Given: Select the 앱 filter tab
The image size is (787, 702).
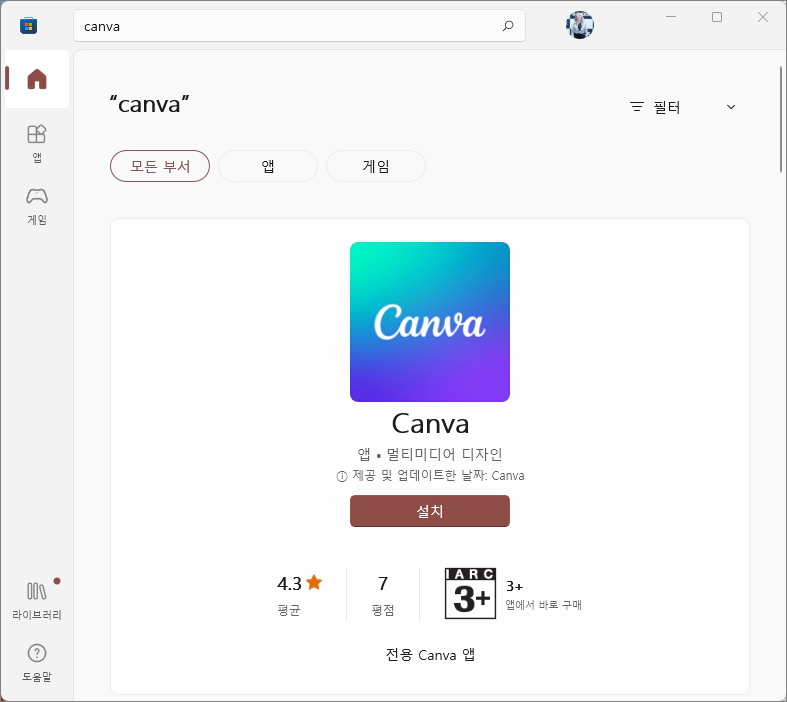Looking at the screenshot, I should tap(268, 166).
